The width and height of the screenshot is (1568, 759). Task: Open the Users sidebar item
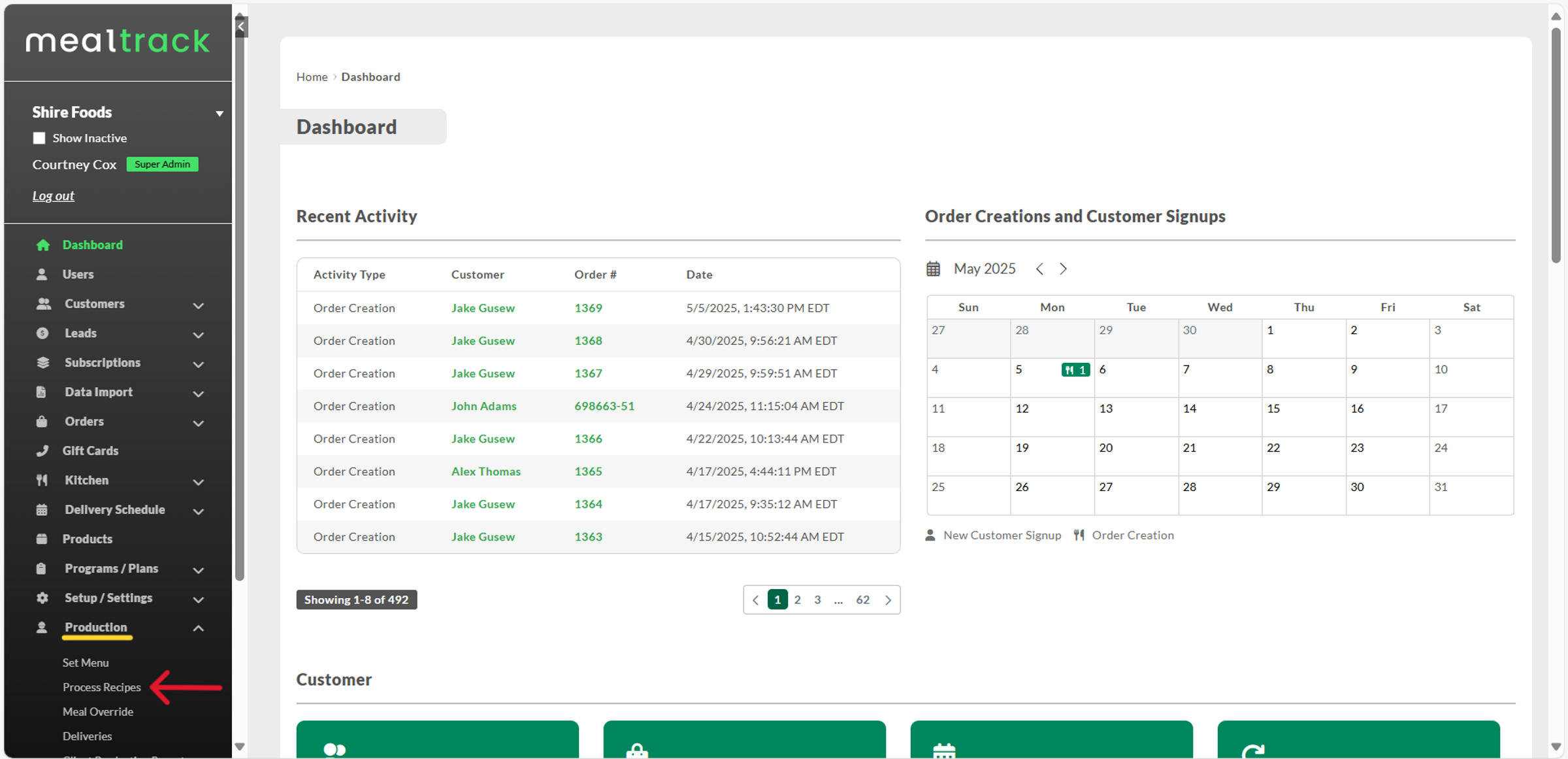[x=78, y=275]
